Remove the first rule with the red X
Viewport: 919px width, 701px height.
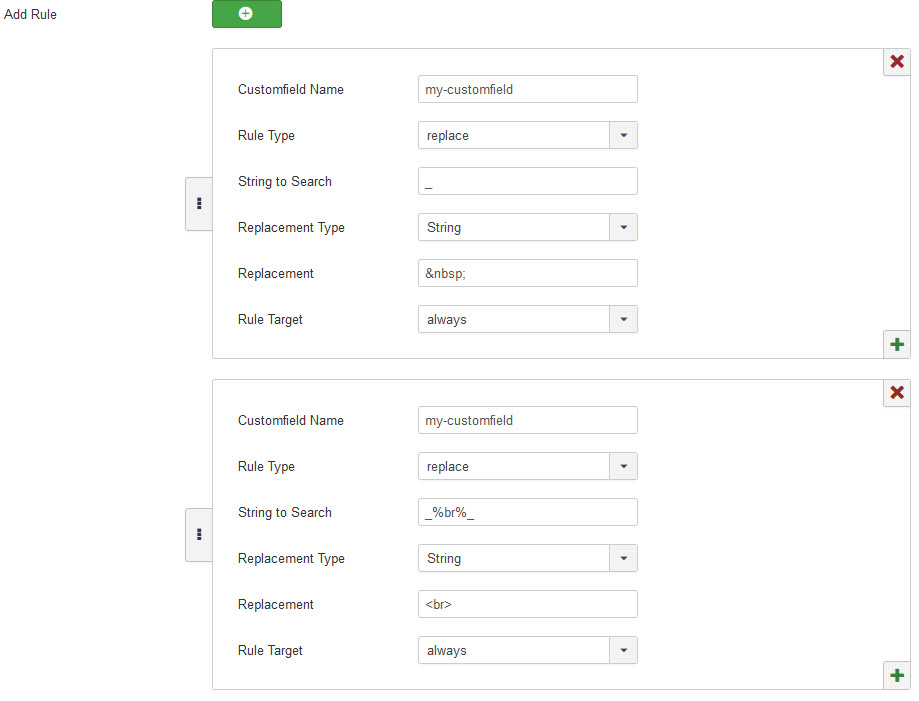tap(897, 62)
